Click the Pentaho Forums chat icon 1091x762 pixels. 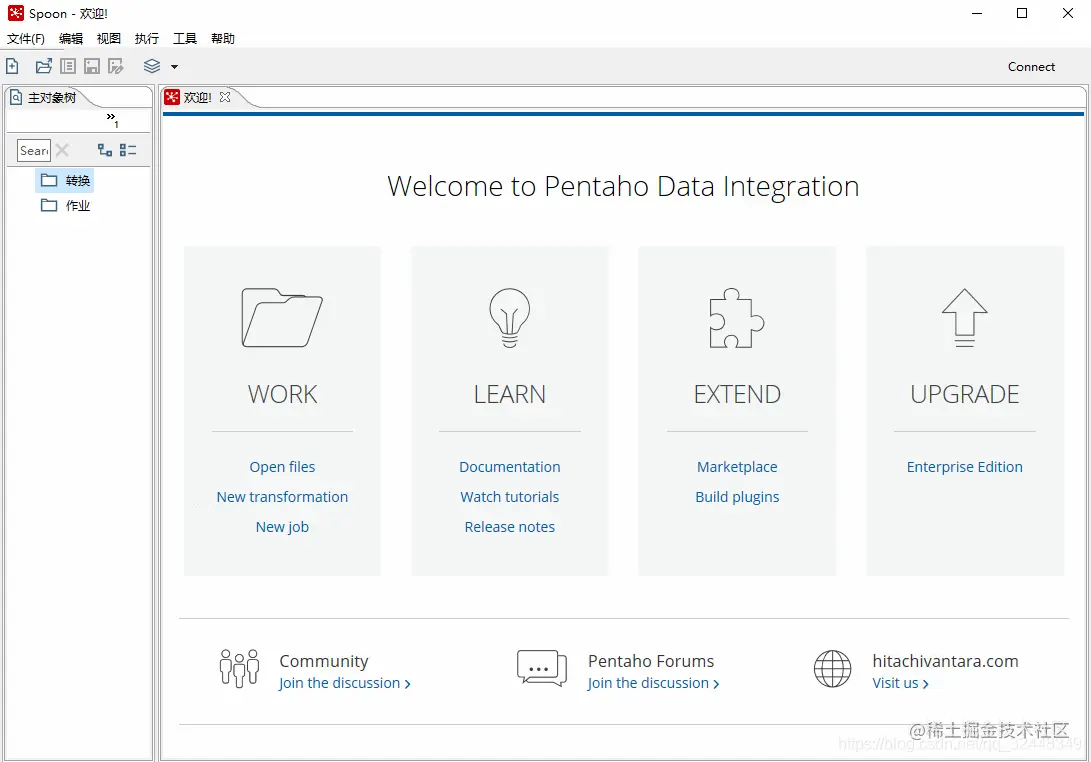[x=542, y=668]
